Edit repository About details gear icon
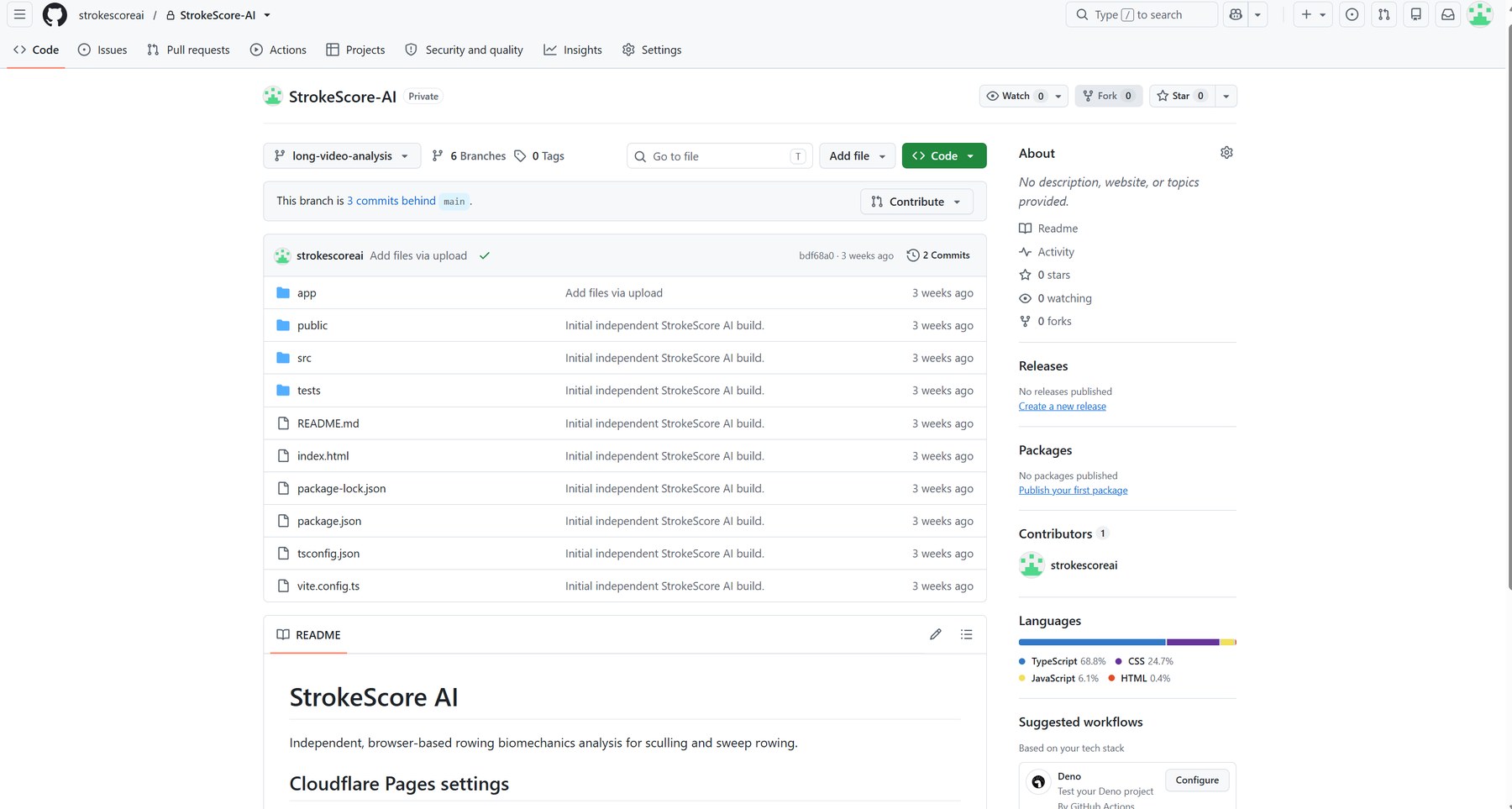1512x809 pixels. 1226,153
